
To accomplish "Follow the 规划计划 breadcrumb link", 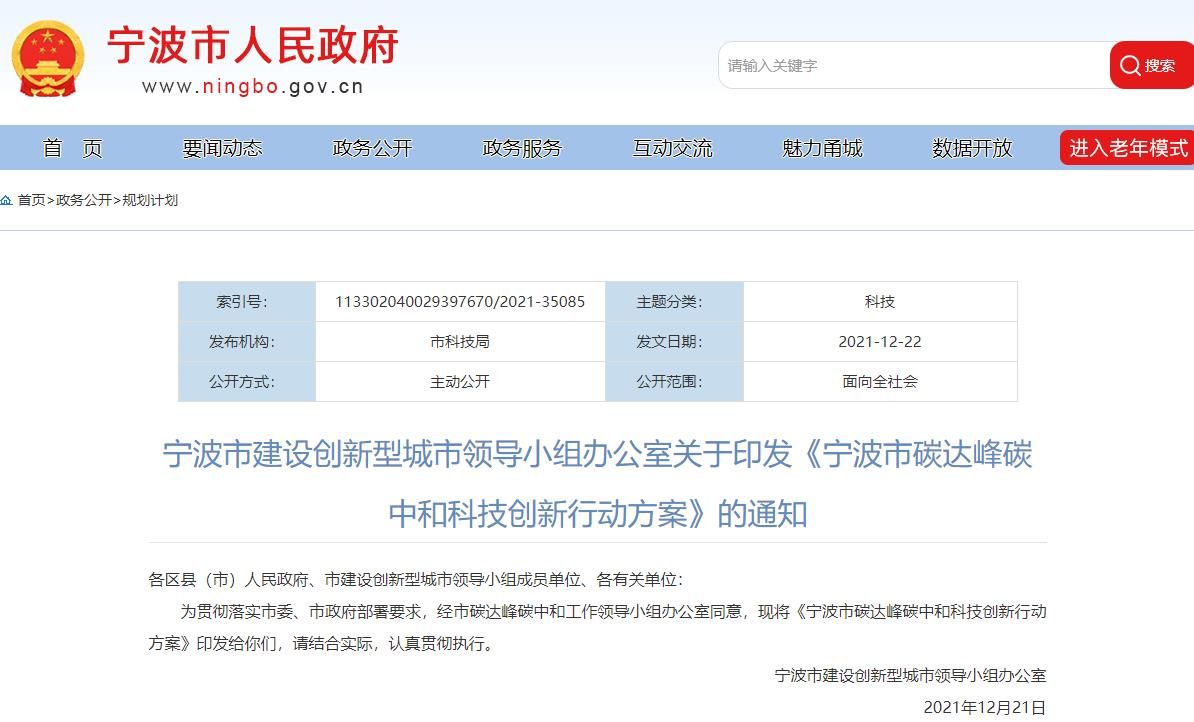I will point(150,200).
